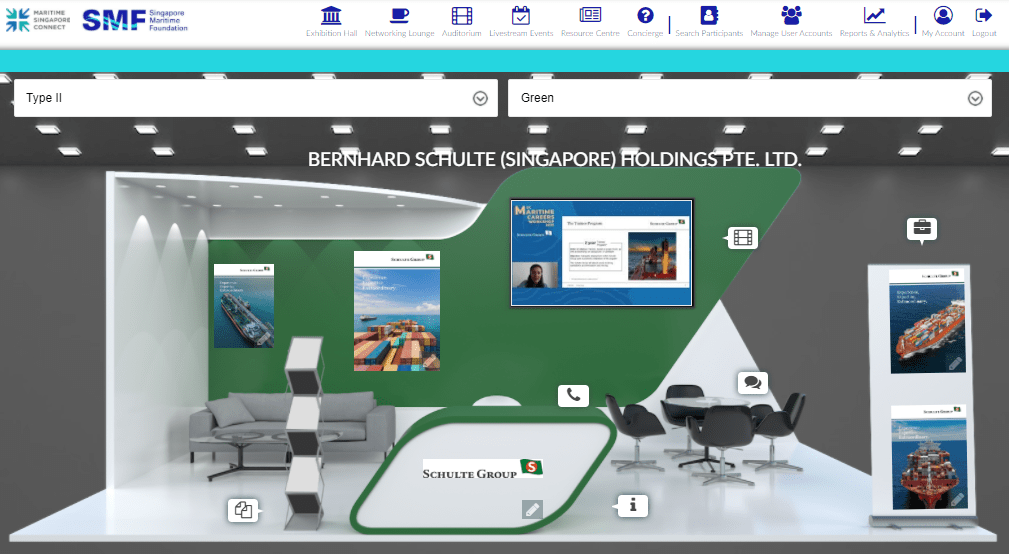Edit the upper standing banner image
This screenshot has height=554, width=1009.
click(955, 364)
